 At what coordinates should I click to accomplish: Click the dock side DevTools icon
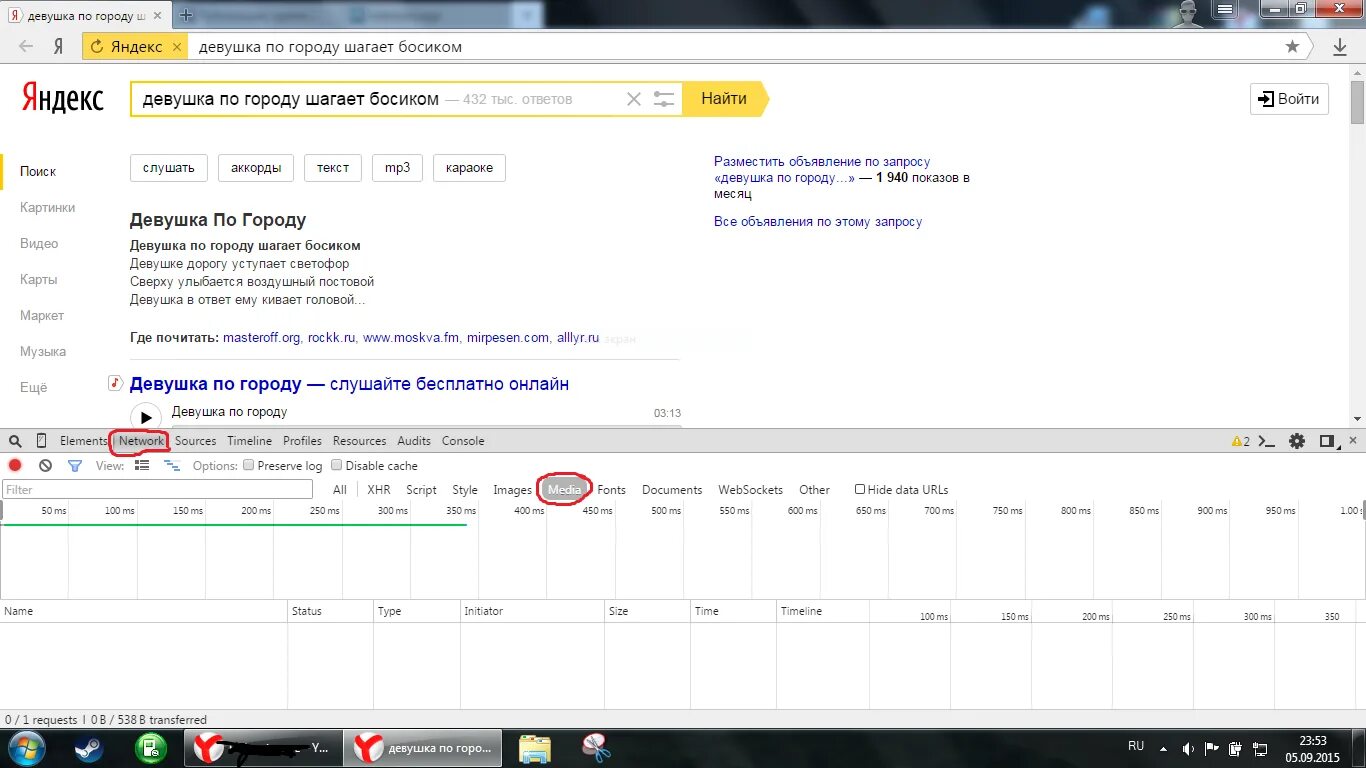[x=1327, y=441]
